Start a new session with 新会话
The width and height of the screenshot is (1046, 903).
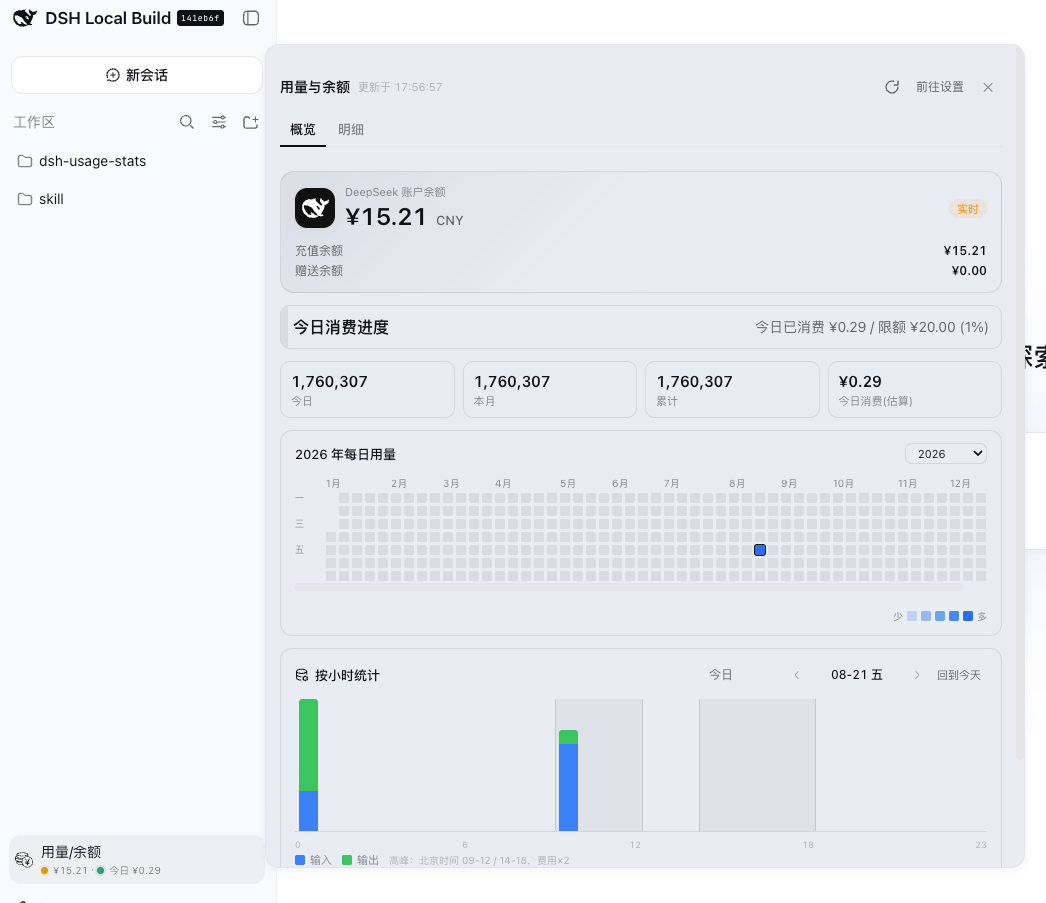pos(137,75)
